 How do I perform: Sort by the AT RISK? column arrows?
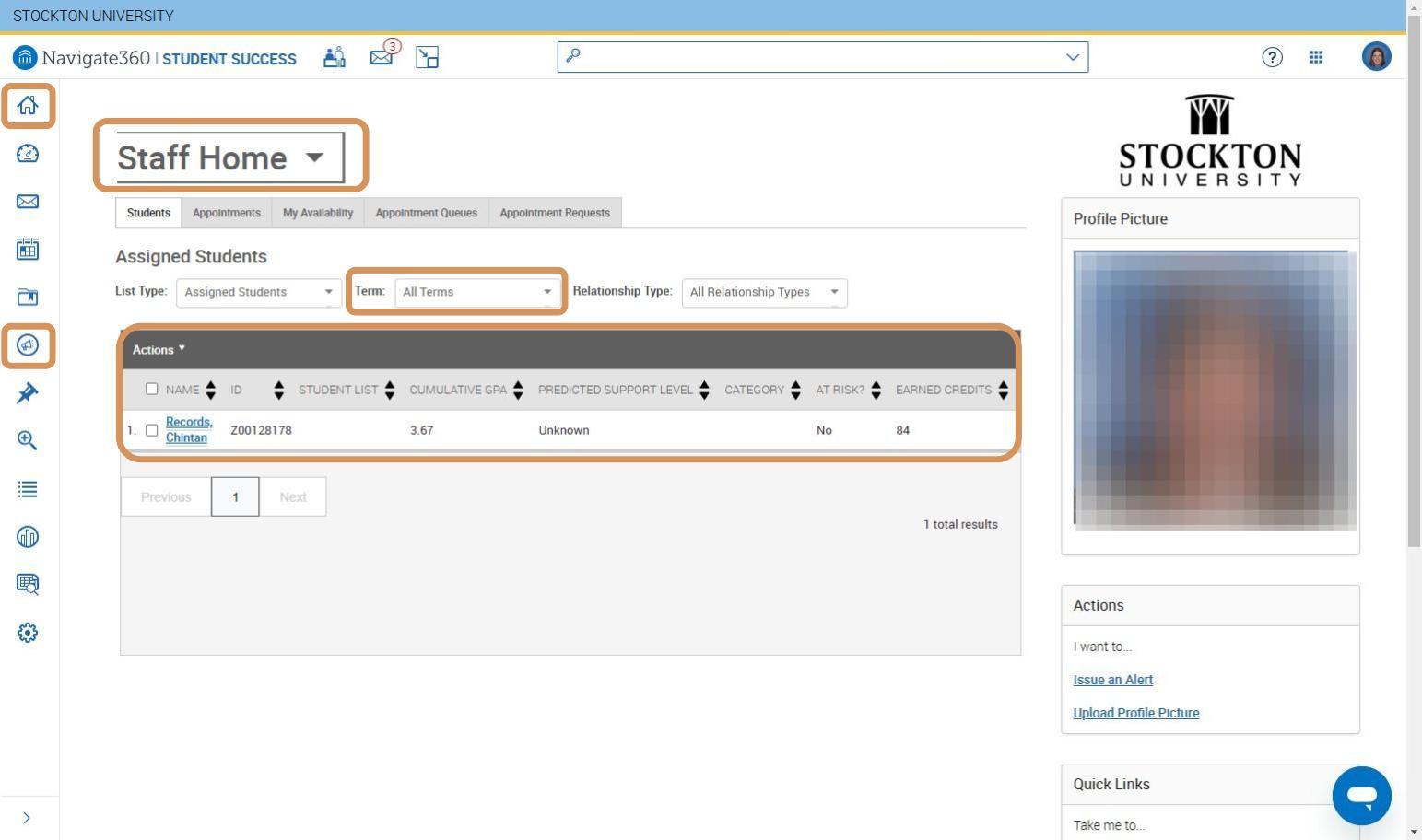tap(876, 391)
